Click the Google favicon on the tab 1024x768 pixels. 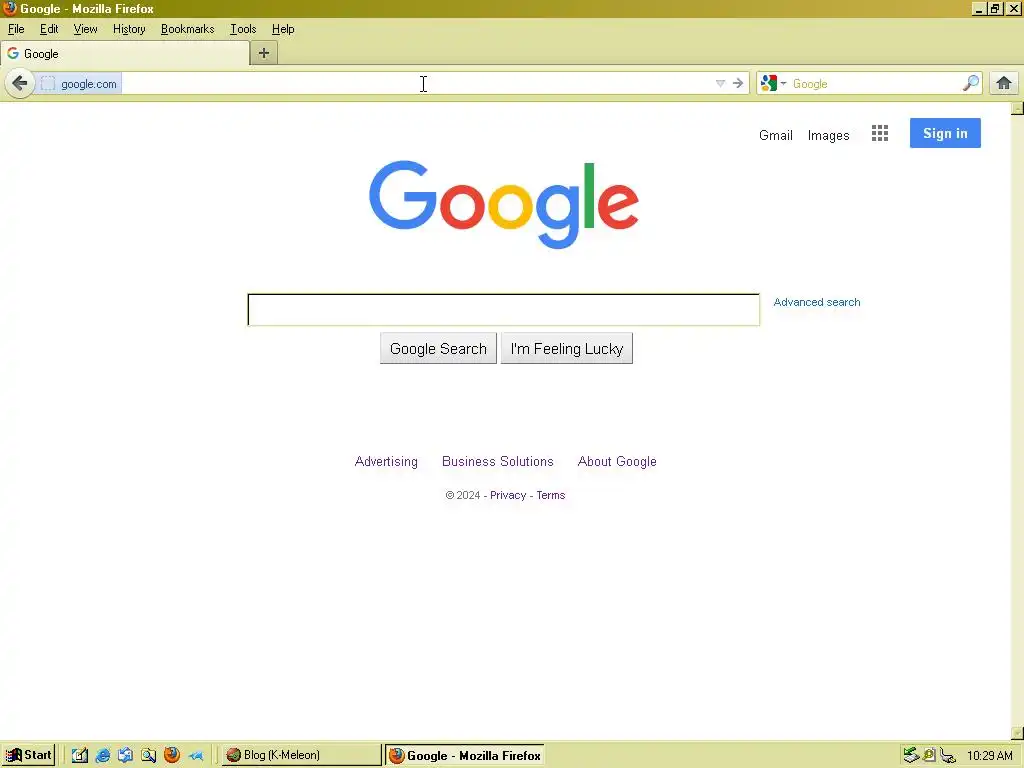click(13, 54)
